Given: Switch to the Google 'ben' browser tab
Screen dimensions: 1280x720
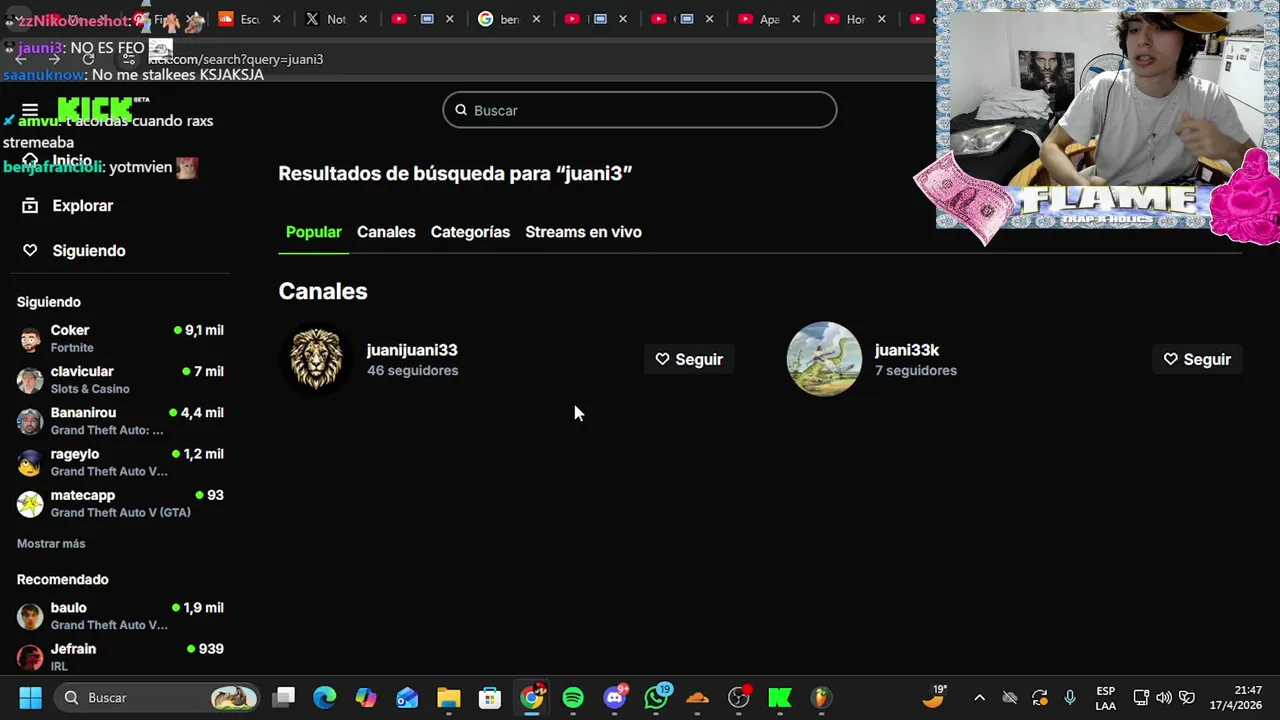Looking at the screenshot, I should [509, 19].
